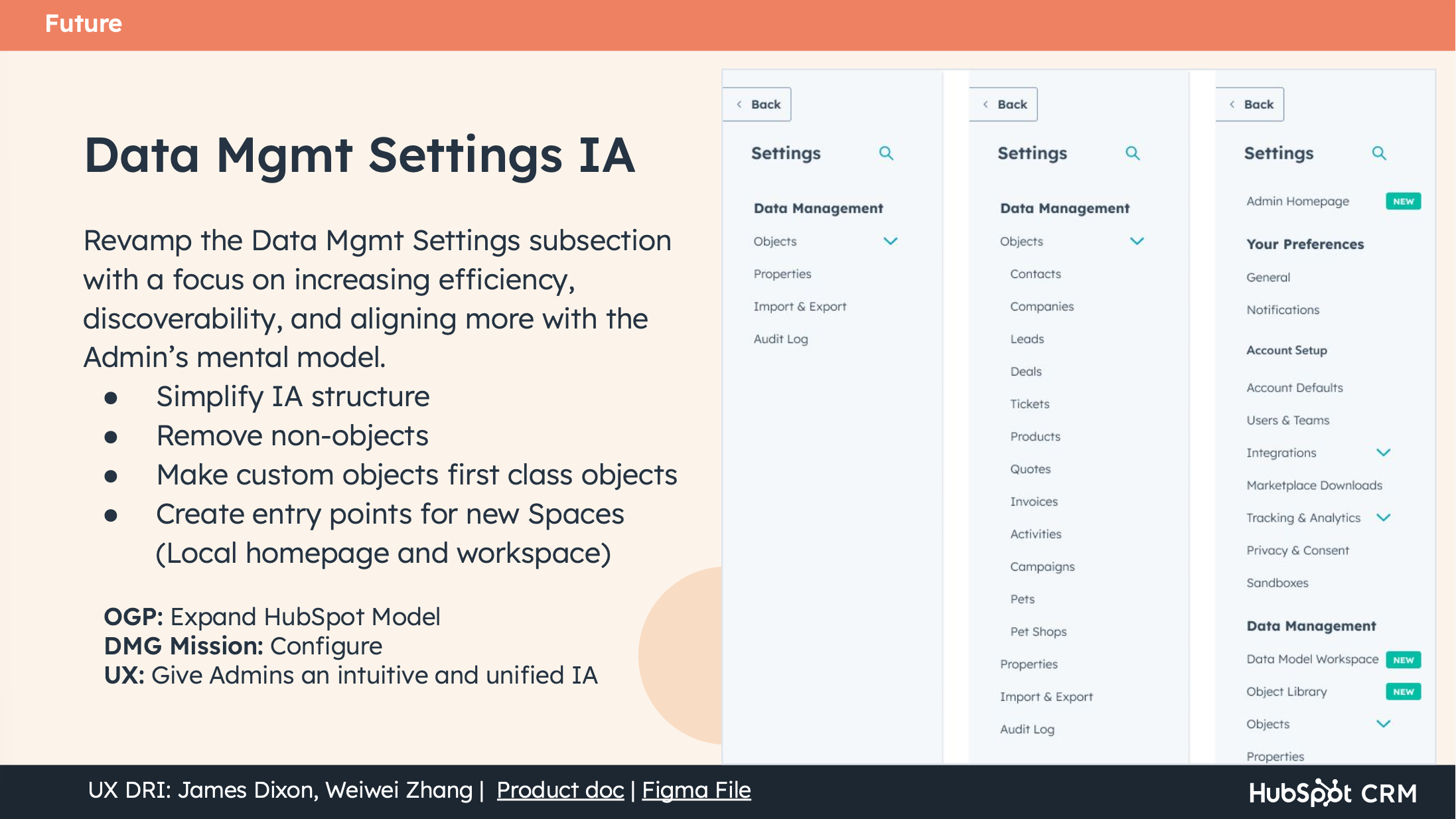Viewport: 1456px width, 819px height.
Task: Collapse the Objects chevron in the middle panel
Action: click(x=1137, y=241)
